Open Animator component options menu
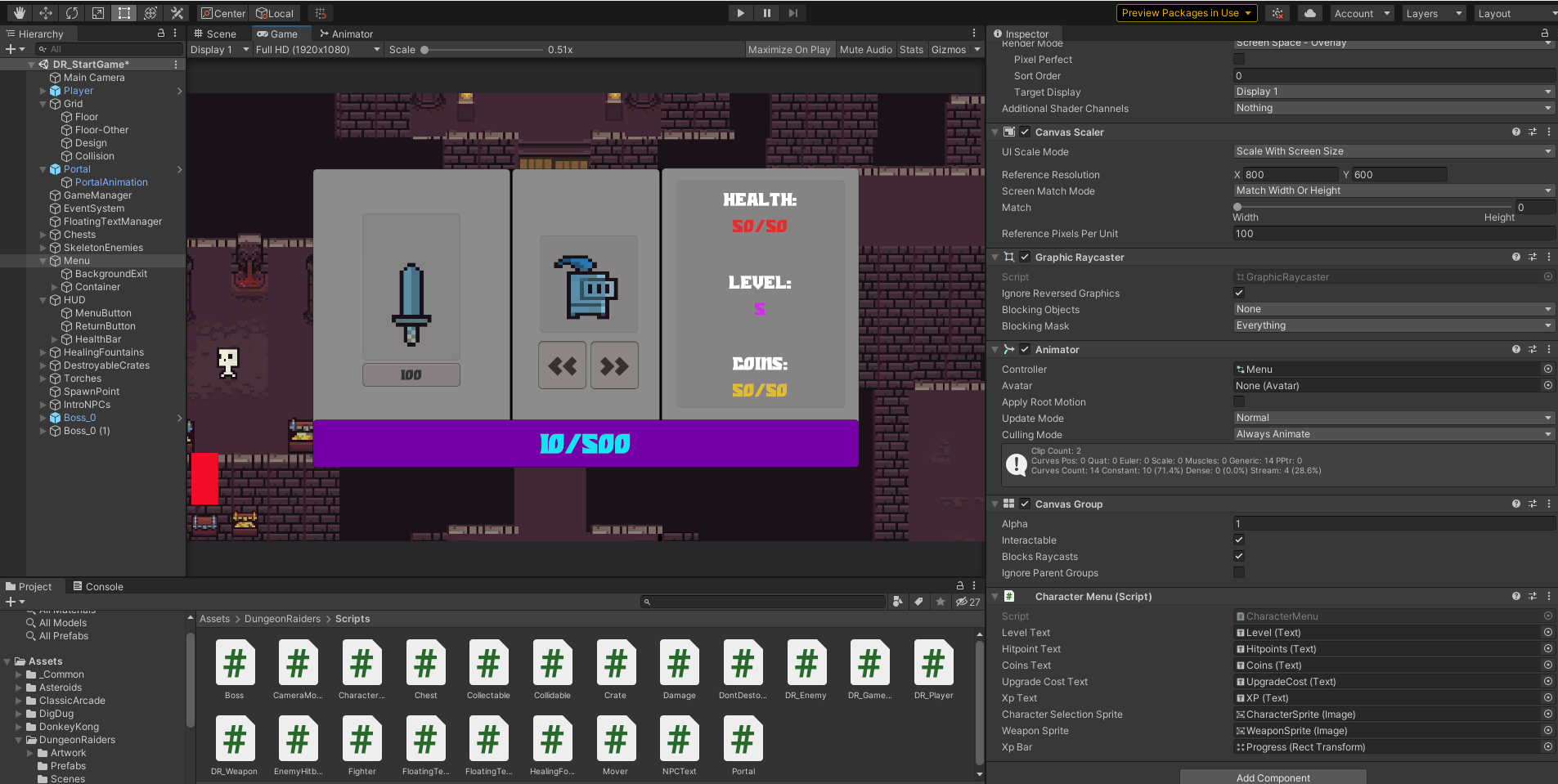 pos(1548,349)
